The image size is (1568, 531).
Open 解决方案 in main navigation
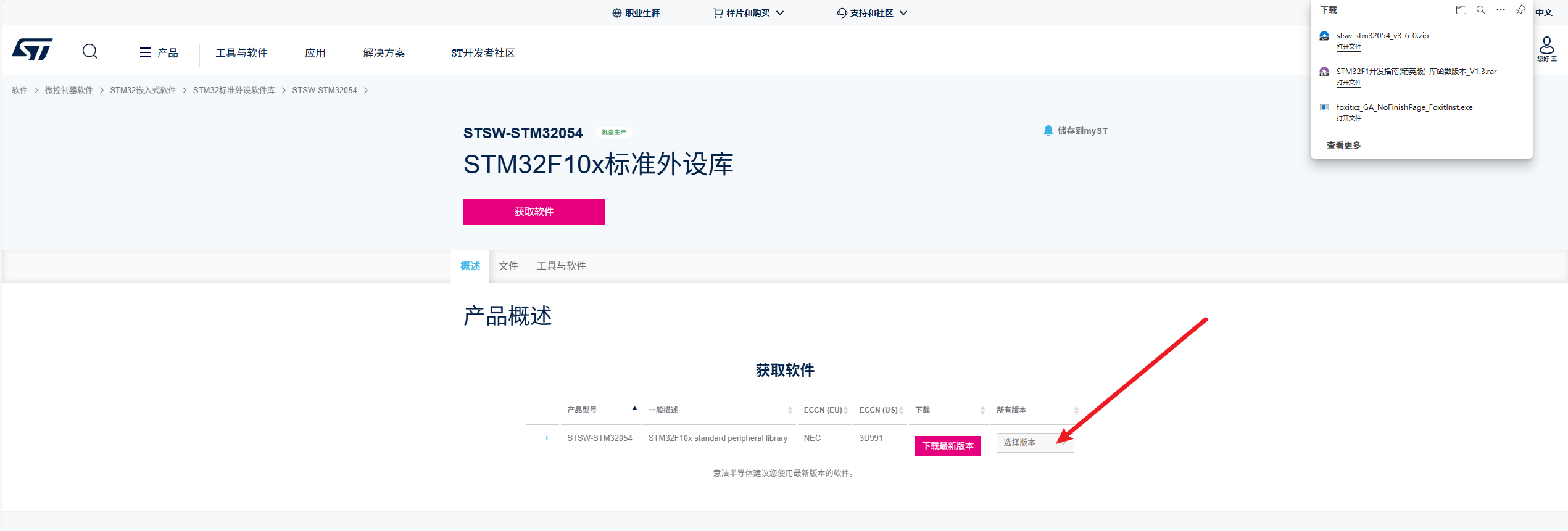384,53
